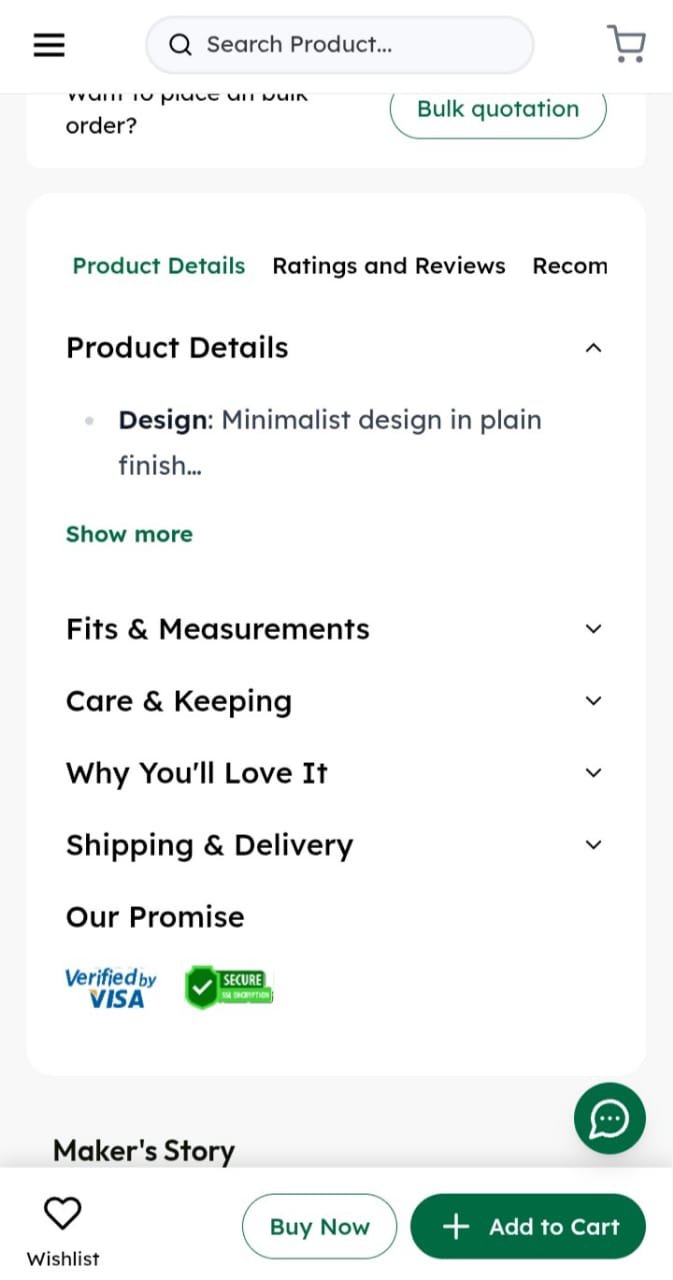Screen dimensions: 673x1280
Task: Switch to Ratings and Reviews tab
Action: pos(388,266)
